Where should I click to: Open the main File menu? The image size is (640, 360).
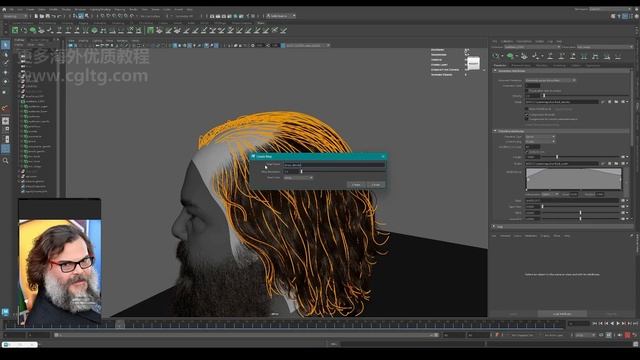[11, 9]
